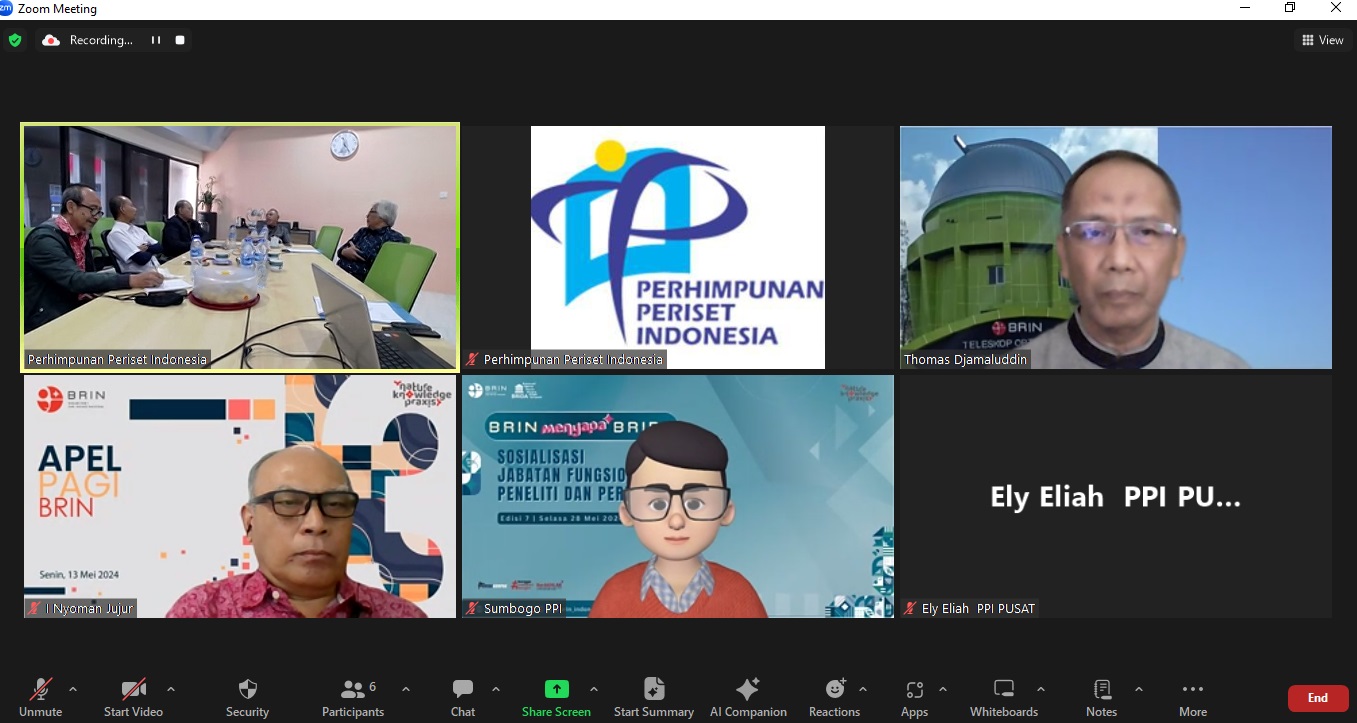Viewport: 1357px width, 723px height.
Task: Start the meeting summary
Action: tap(654, 697)
